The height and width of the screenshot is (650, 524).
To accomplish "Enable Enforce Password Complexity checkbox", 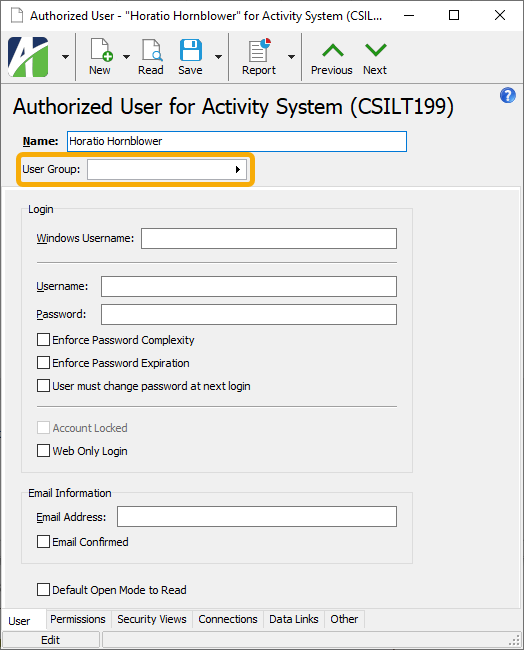I will click(43, 340).
